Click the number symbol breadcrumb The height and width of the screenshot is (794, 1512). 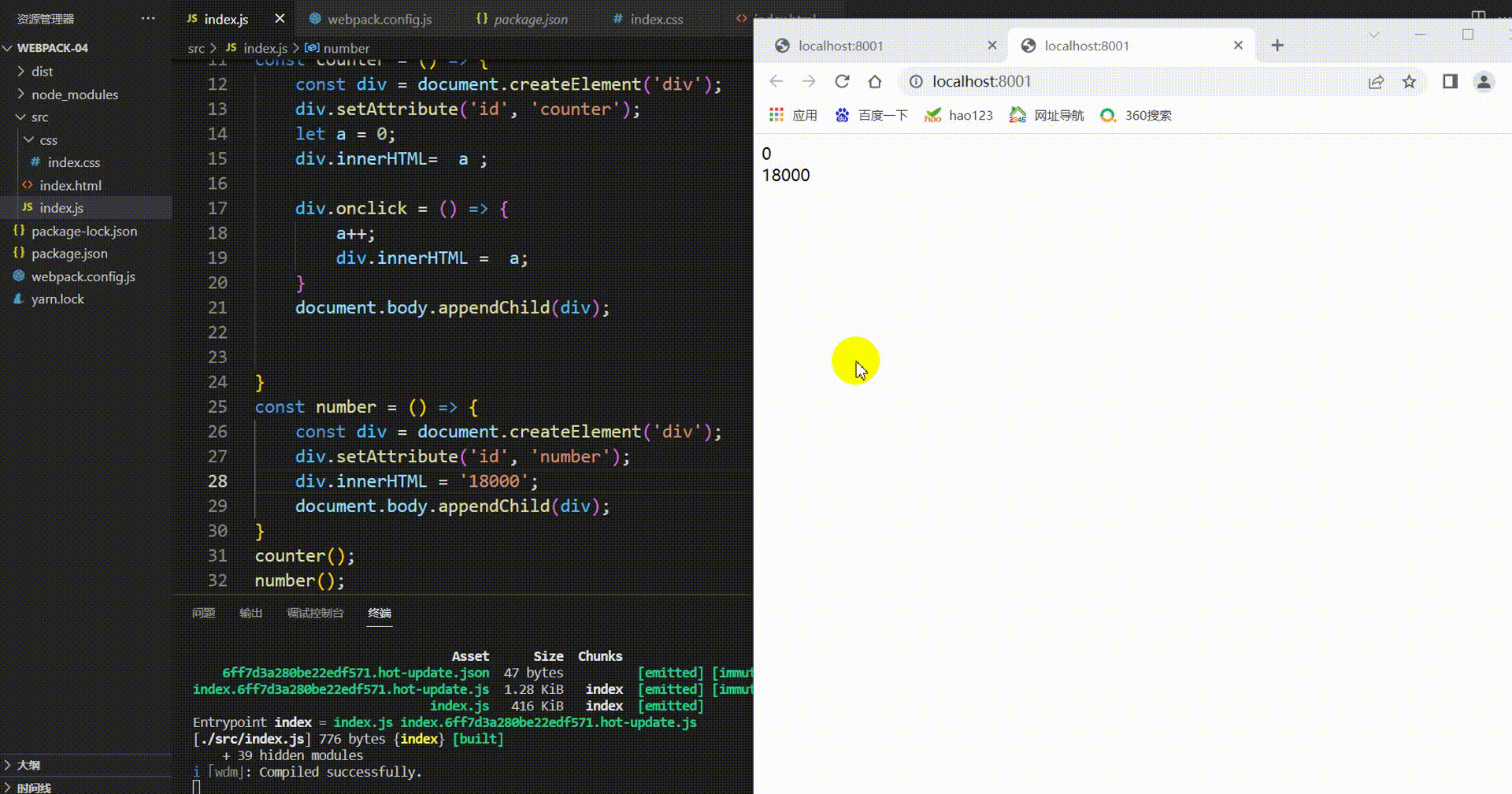tap(346, 48)
